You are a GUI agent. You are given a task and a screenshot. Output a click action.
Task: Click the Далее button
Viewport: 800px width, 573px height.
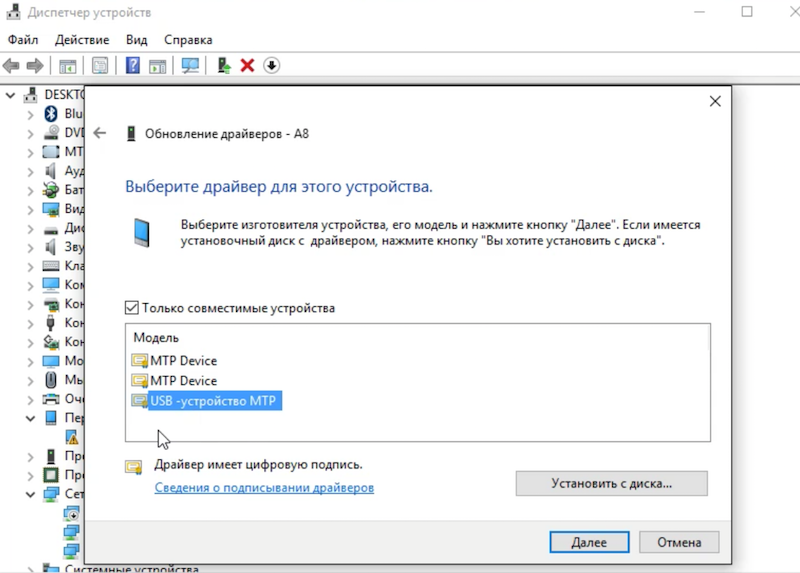(x=589, y=542)
